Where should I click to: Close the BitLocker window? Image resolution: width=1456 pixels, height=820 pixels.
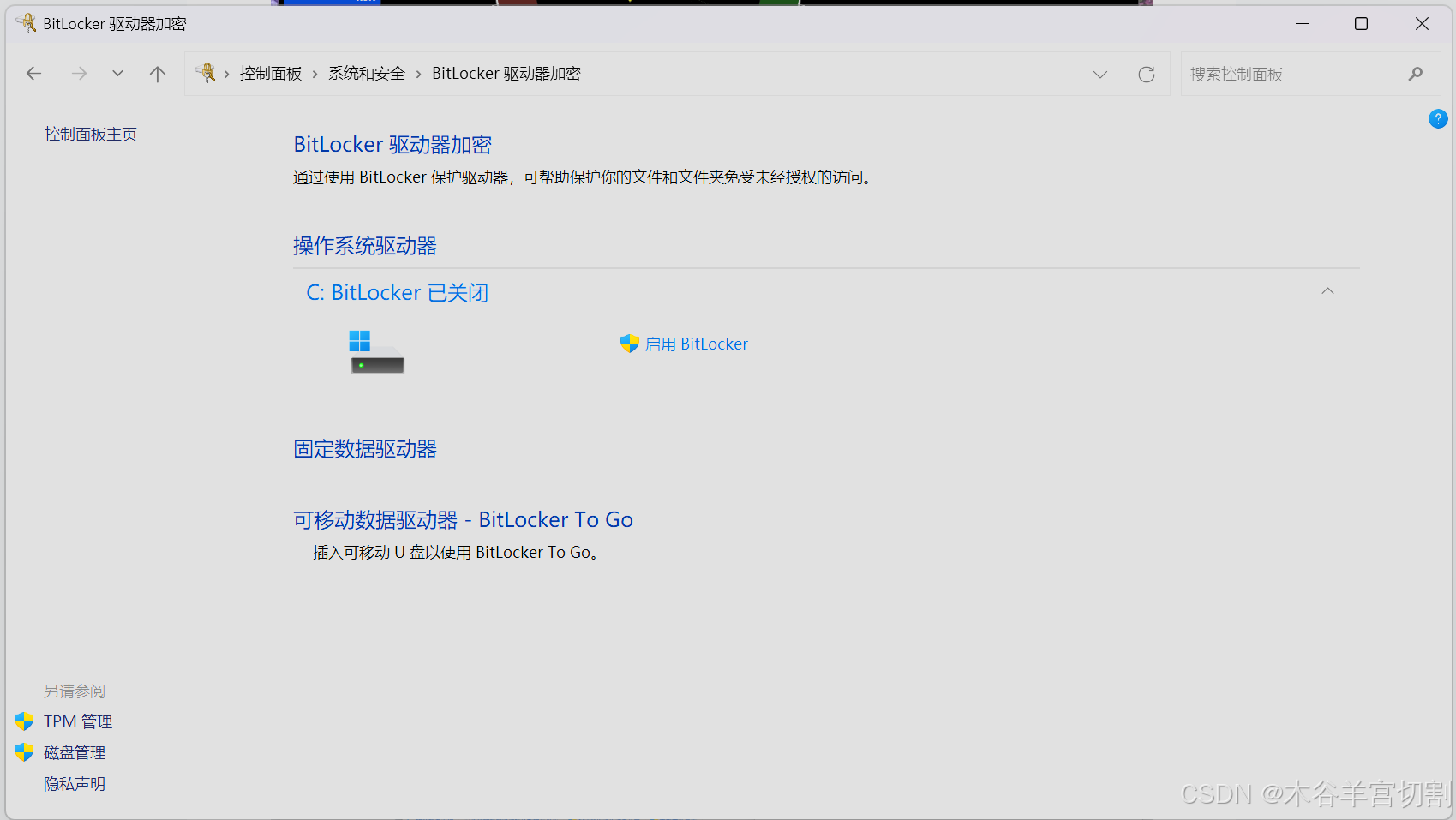[1422, 23]
